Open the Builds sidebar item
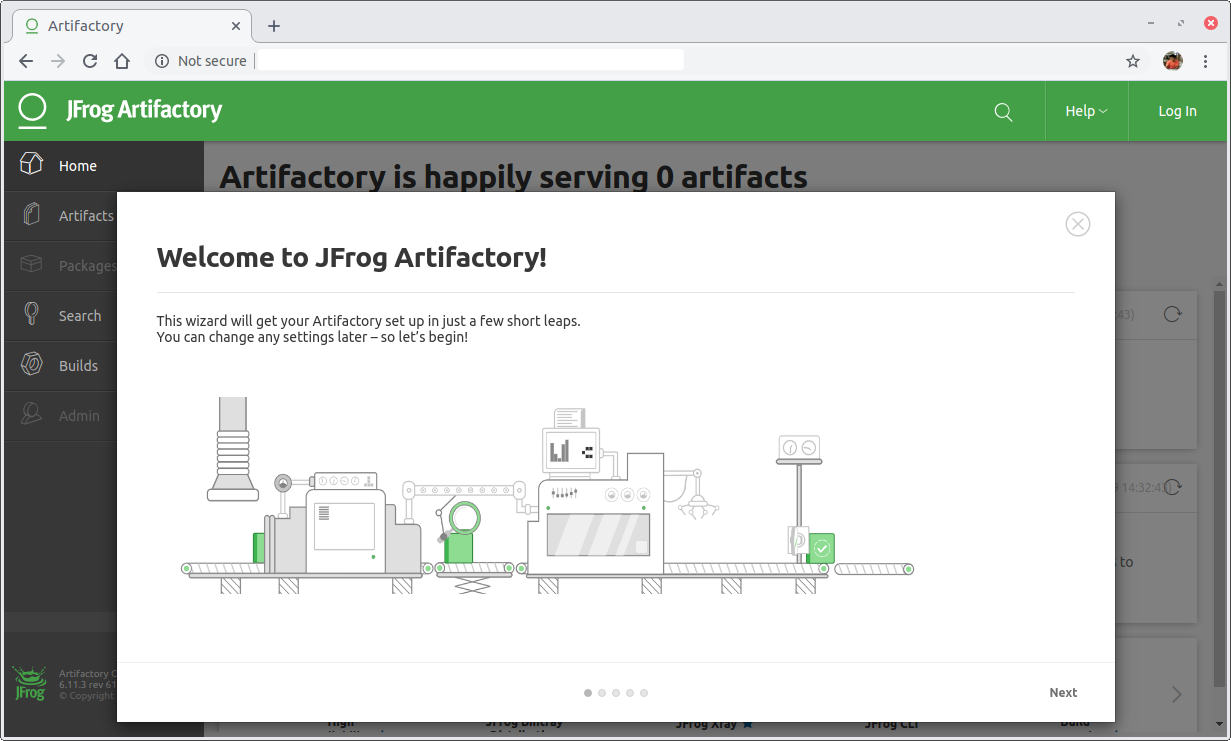 tap(60, 365)
